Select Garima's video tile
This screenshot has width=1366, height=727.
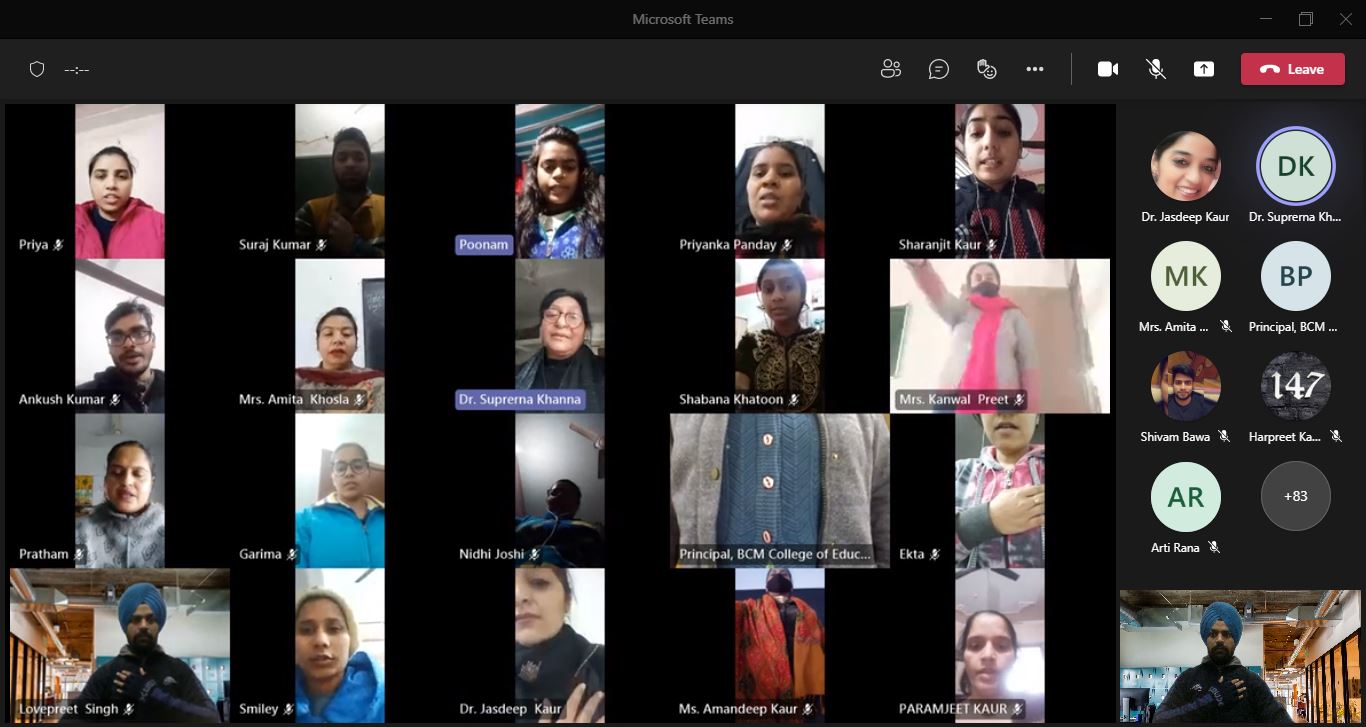pos(340,491)
